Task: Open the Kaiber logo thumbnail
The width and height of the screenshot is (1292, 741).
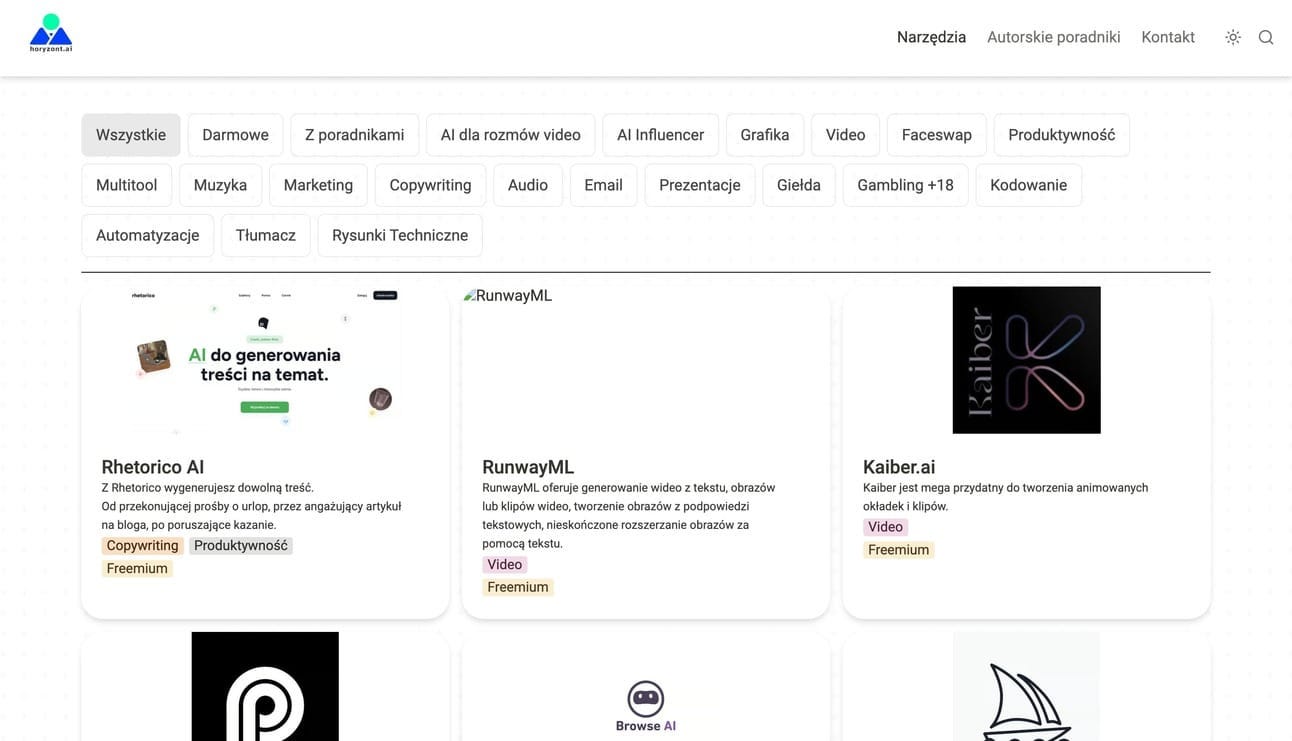Action: (x=1027, y=360)
